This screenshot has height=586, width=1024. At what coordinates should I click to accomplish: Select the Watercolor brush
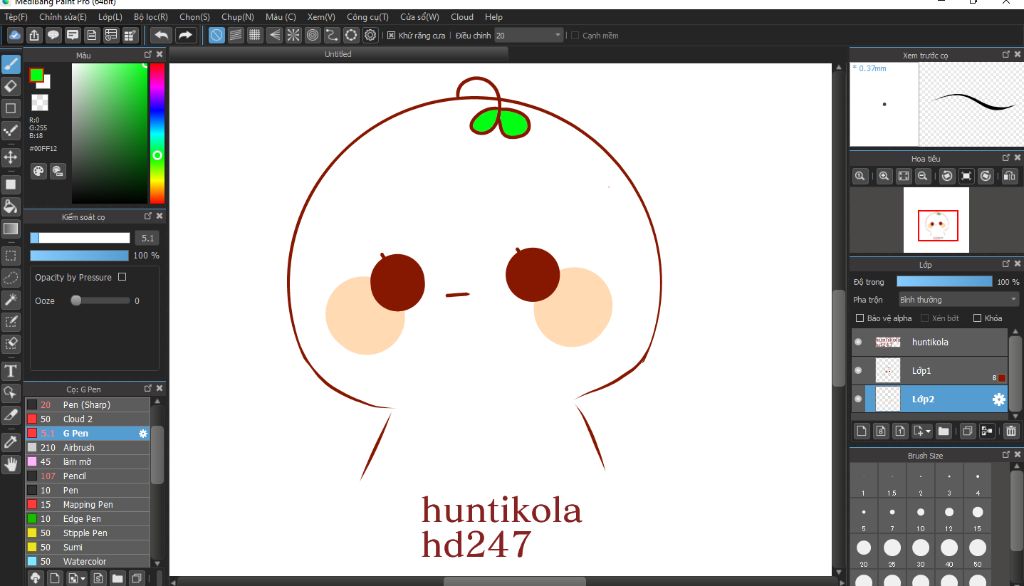click(x=88, y=561)
